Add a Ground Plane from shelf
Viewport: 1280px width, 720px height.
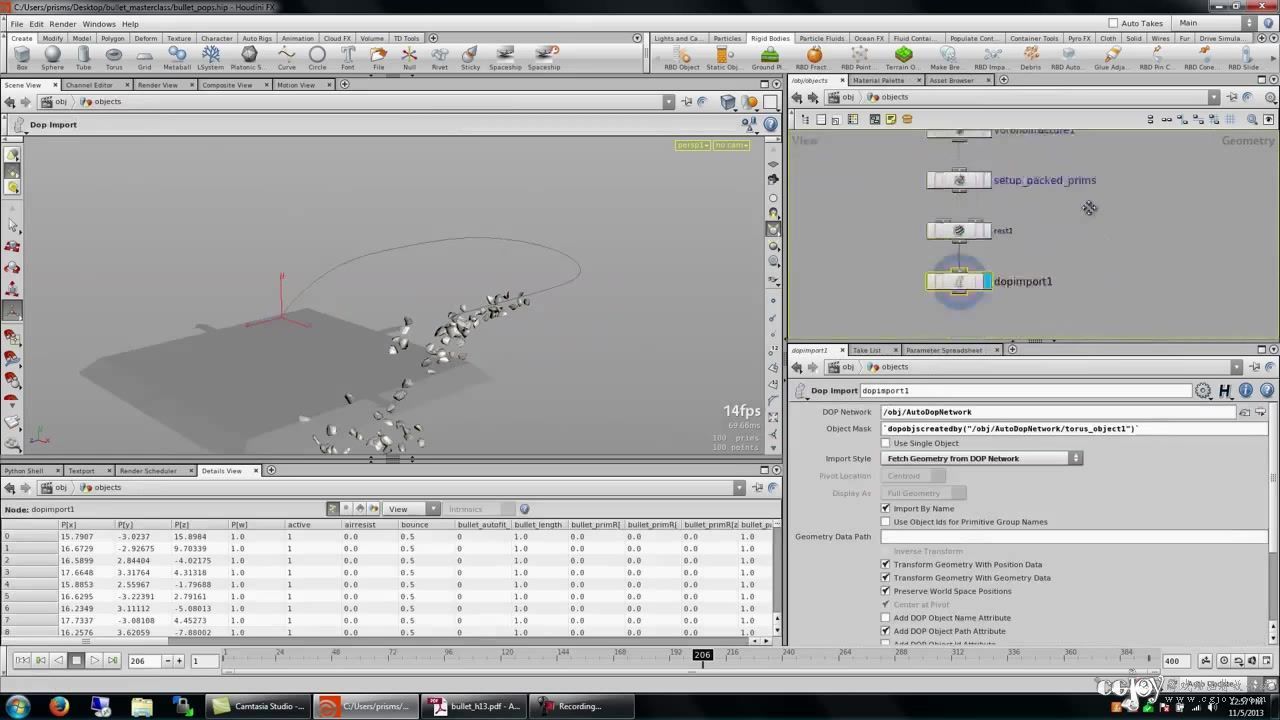click(x=768, y=58)
